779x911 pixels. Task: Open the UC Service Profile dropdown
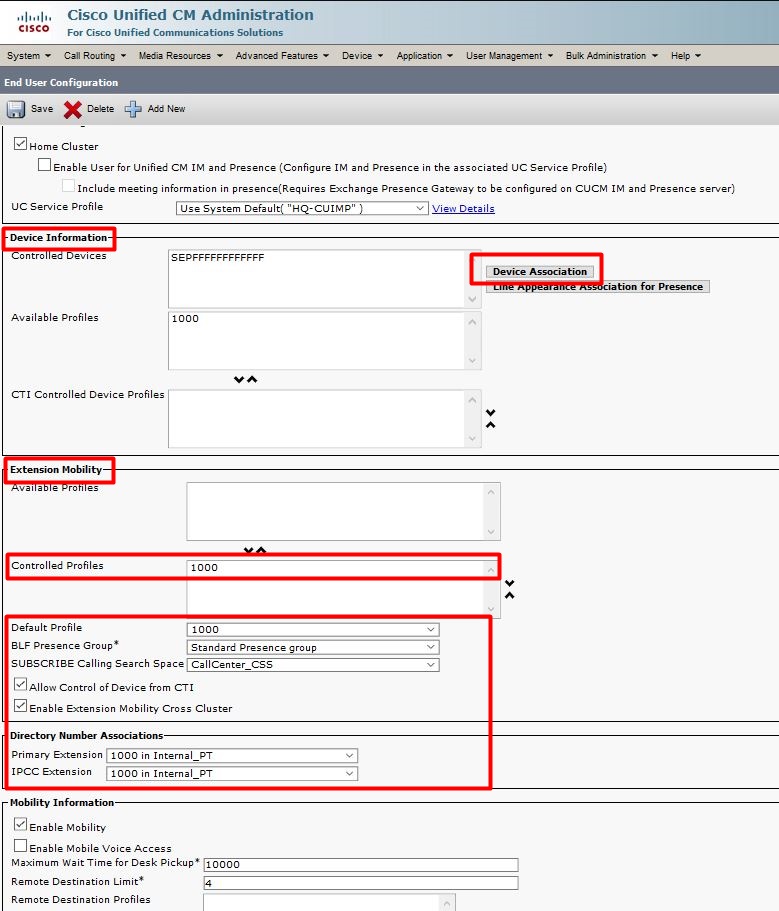tap(302, 209)
